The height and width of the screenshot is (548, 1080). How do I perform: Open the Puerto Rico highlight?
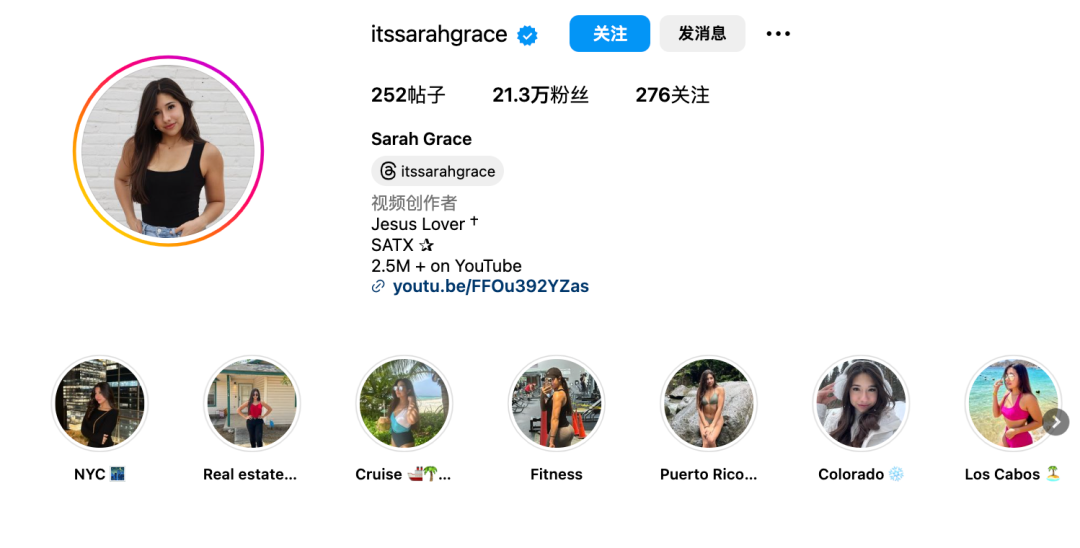[x=709, y=403]
